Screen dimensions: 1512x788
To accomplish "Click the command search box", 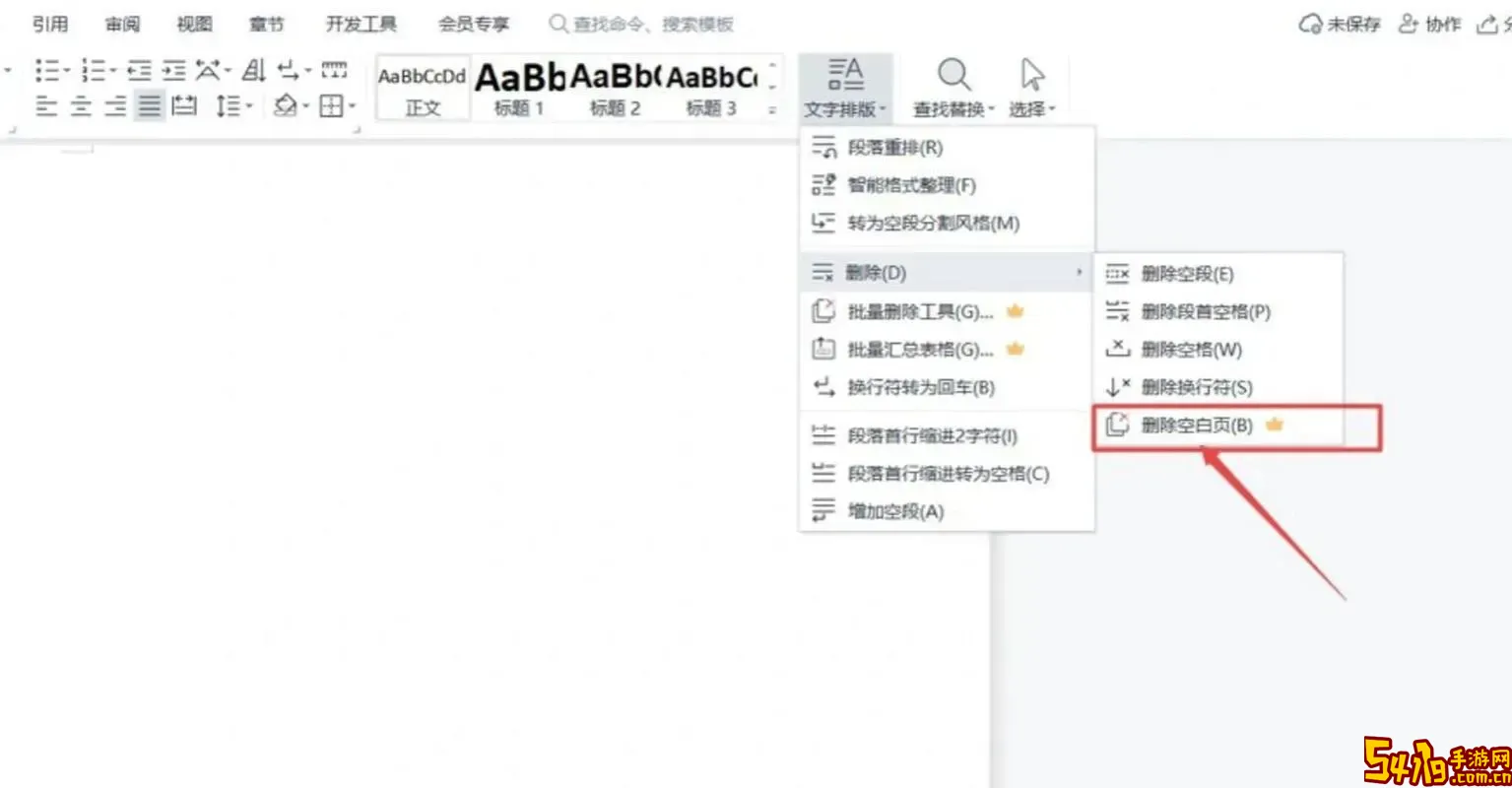I will [641, 24].
